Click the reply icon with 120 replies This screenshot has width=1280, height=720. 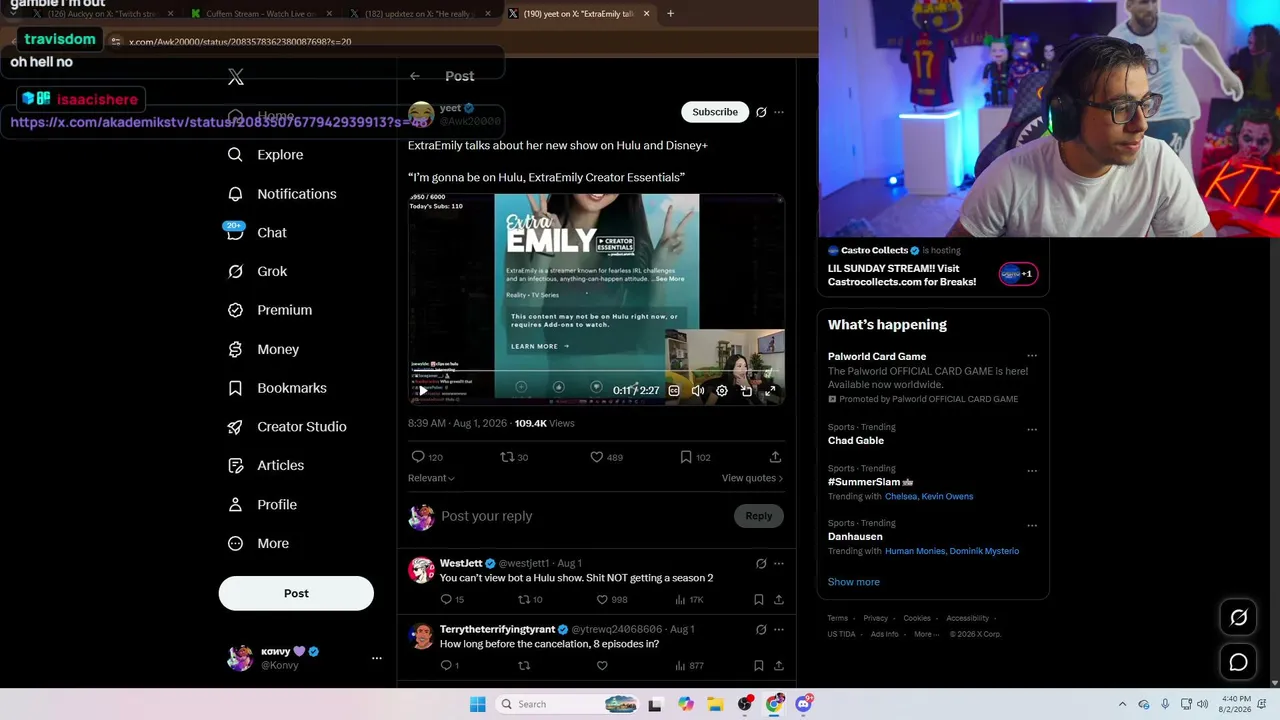click(418, 457)
